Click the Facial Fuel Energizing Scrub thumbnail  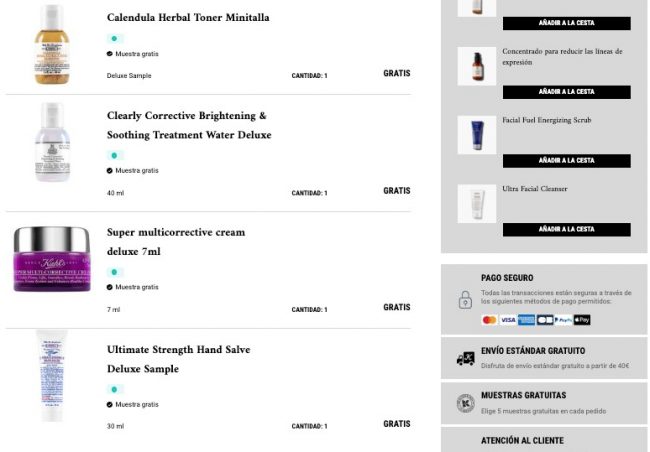(x=477, y=135)
